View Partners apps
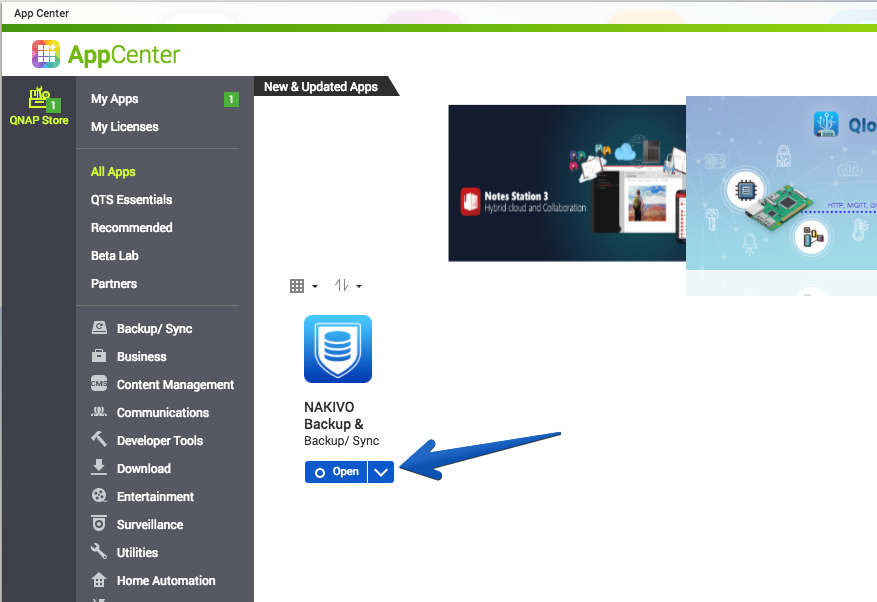 tap(114, 284)
